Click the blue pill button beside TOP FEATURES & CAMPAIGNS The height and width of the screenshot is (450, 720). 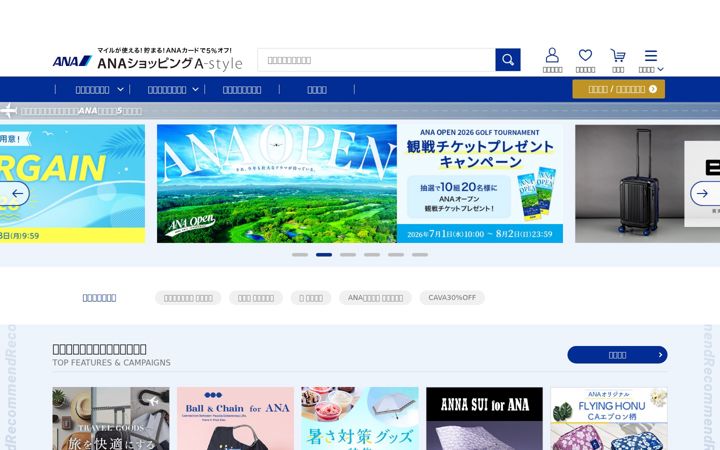[617, 354]
